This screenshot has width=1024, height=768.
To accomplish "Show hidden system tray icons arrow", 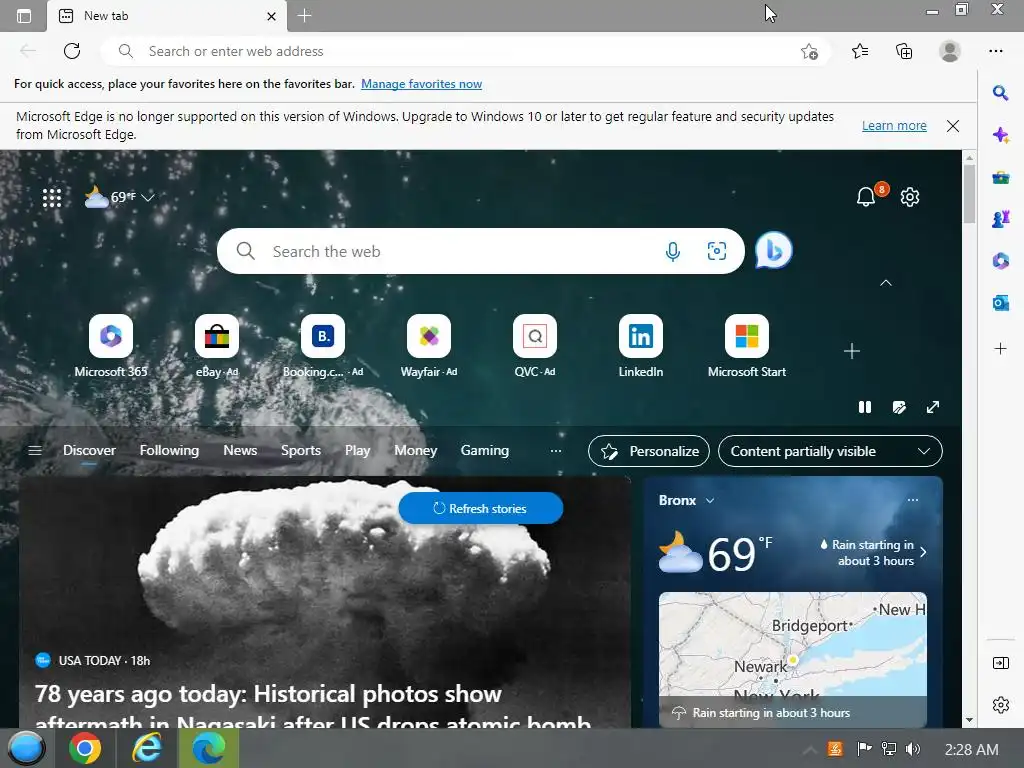I will coord(808,749).
